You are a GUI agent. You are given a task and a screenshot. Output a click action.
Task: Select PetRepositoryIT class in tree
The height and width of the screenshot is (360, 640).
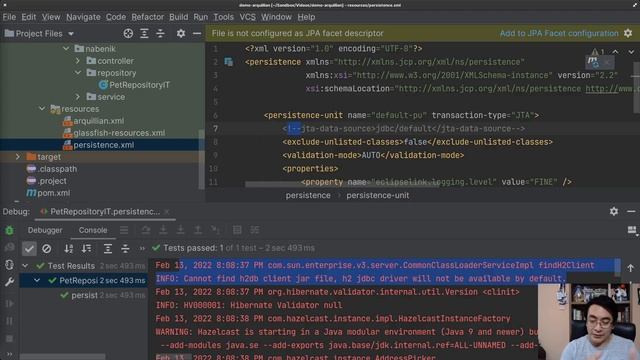(x=139, y=85)
